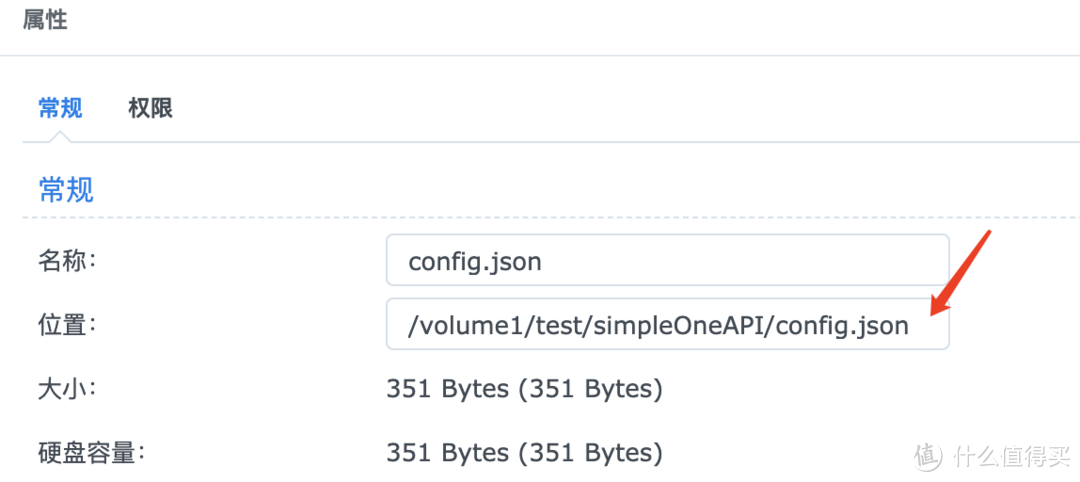Click parenthesized (351 Bytes) in 大小 row
Screen dimensions: 1080x482
pyautogui.click(x=591, y=389)
